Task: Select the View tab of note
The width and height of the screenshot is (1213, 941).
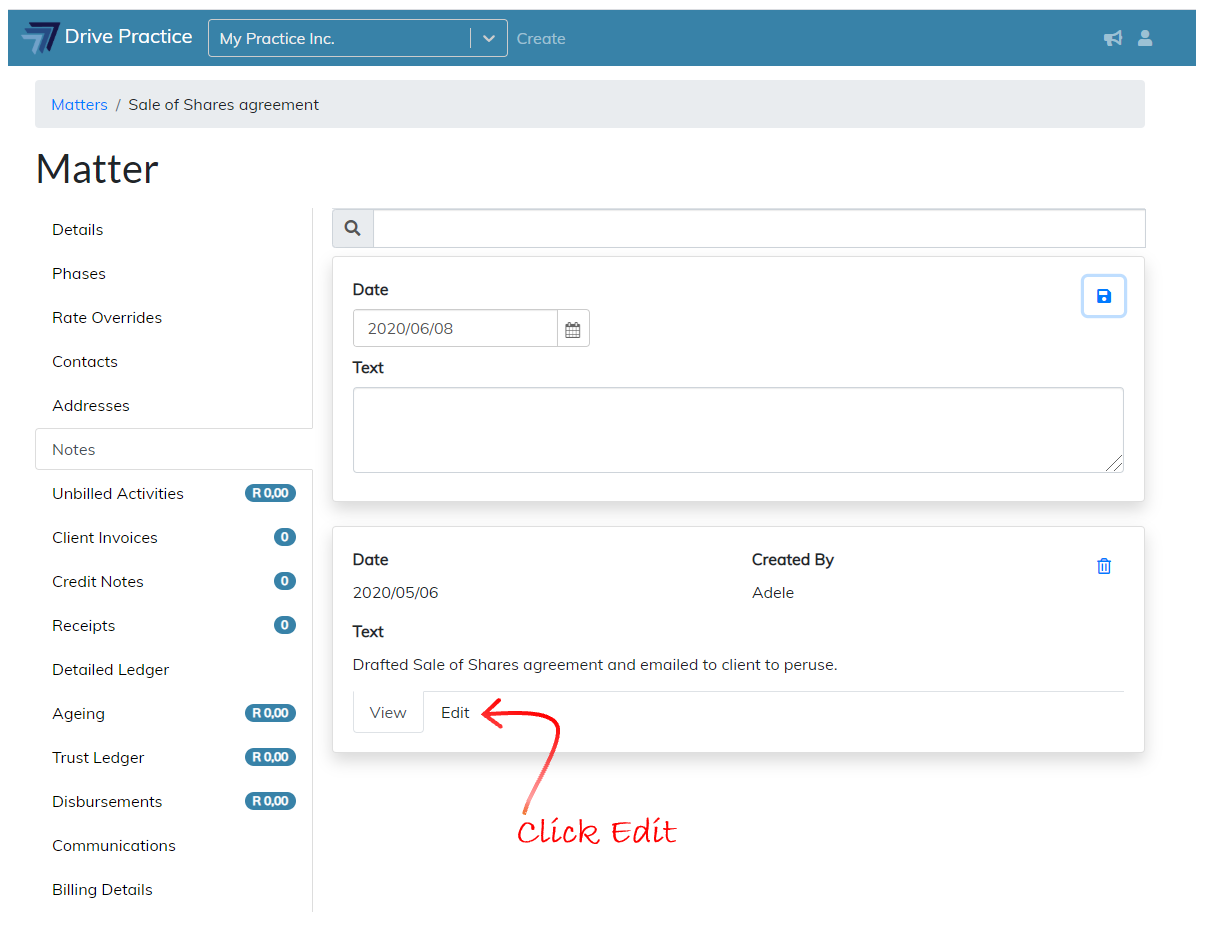Action: 388,713
